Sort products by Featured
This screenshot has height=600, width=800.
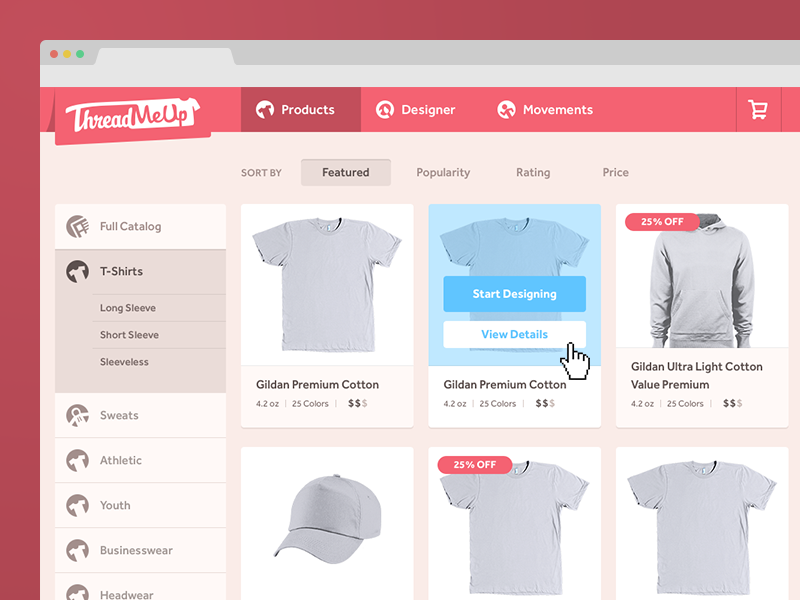346,172
